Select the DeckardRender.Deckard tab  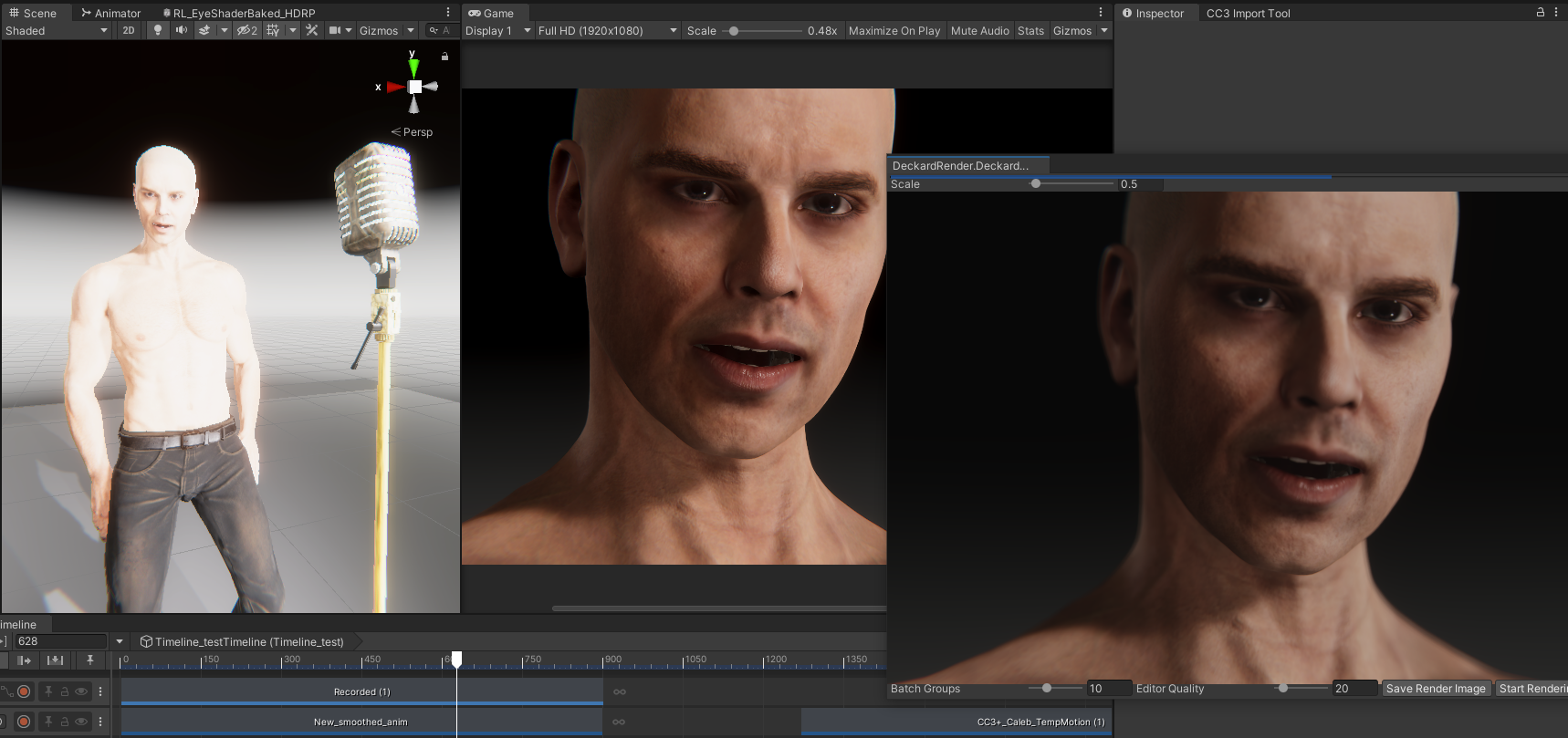[967, 165]
